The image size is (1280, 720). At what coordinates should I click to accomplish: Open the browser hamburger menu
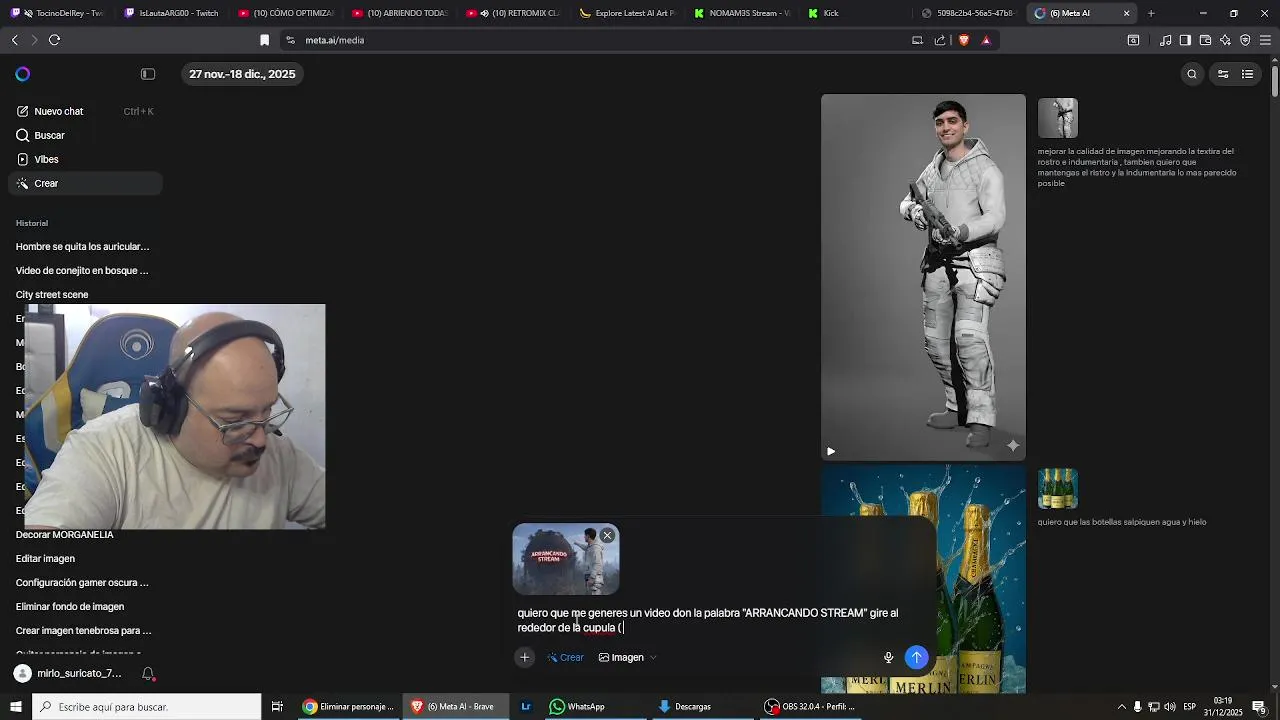1266,40
